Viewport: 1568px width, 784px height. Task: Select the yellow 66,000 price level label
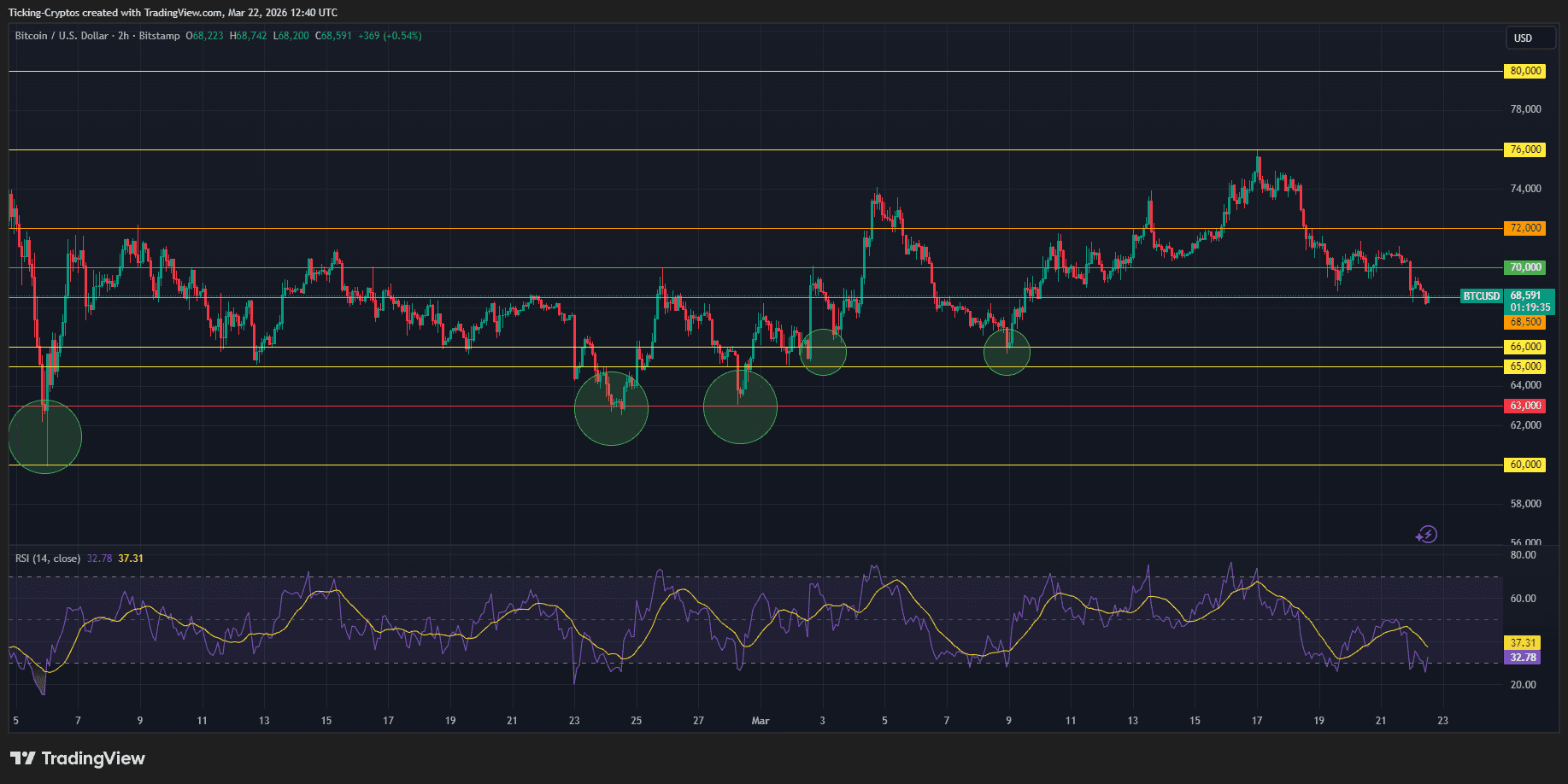click(1524, 347)
